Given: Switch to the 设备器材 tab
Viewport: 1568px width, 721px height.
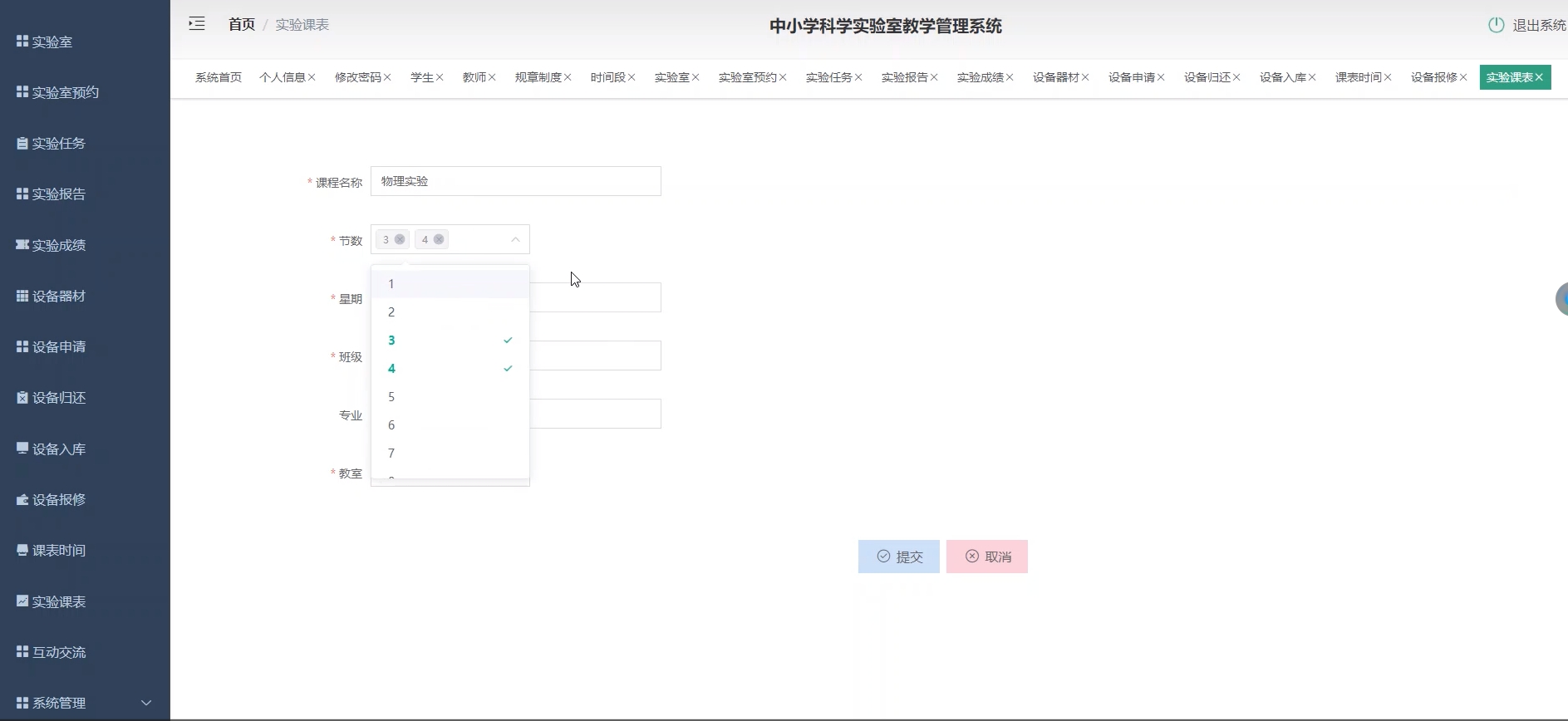Looking at the screenshot, I should pos(1055,77).
